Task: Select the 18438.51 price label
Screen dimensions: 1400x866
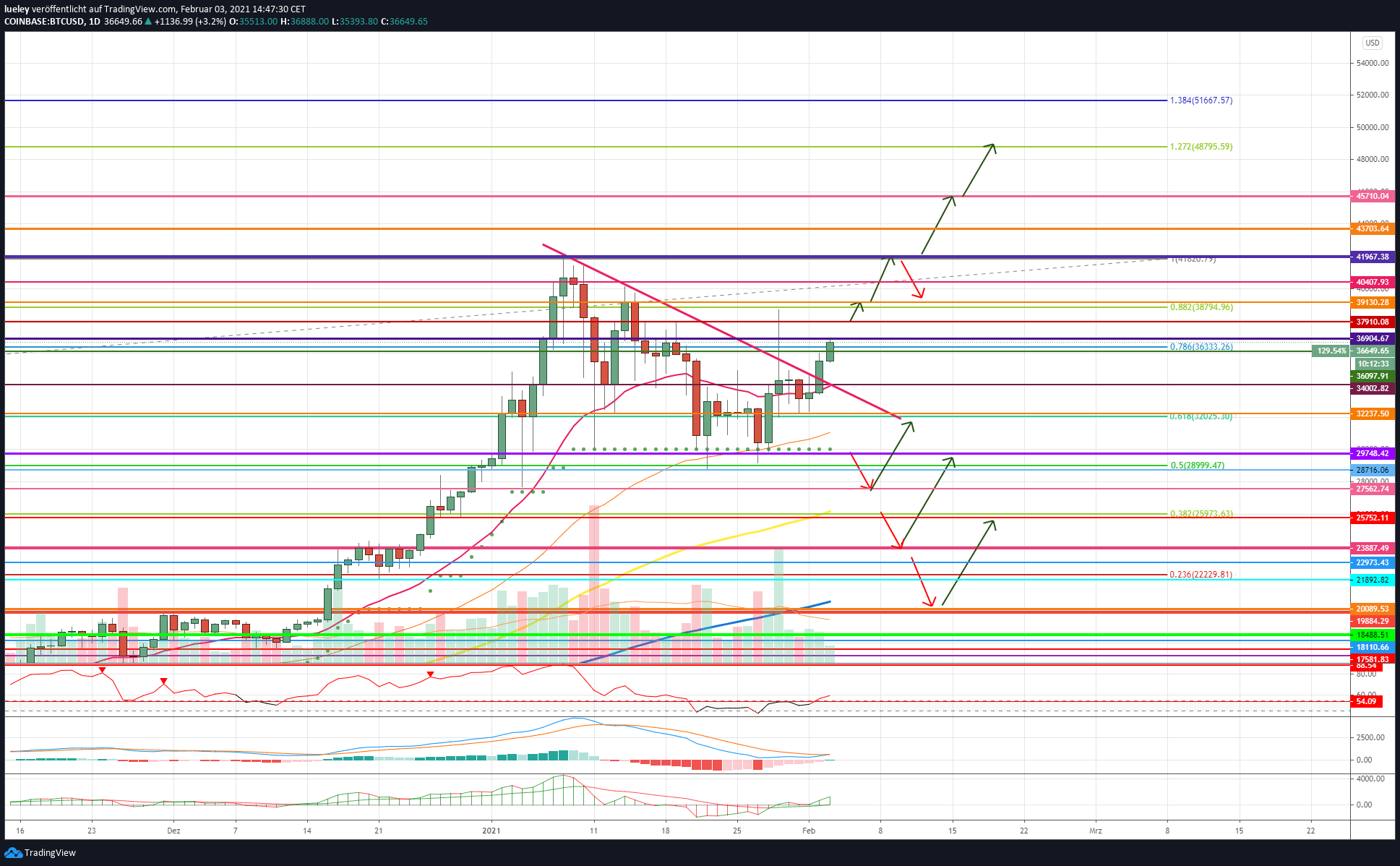Action: 1372,635
